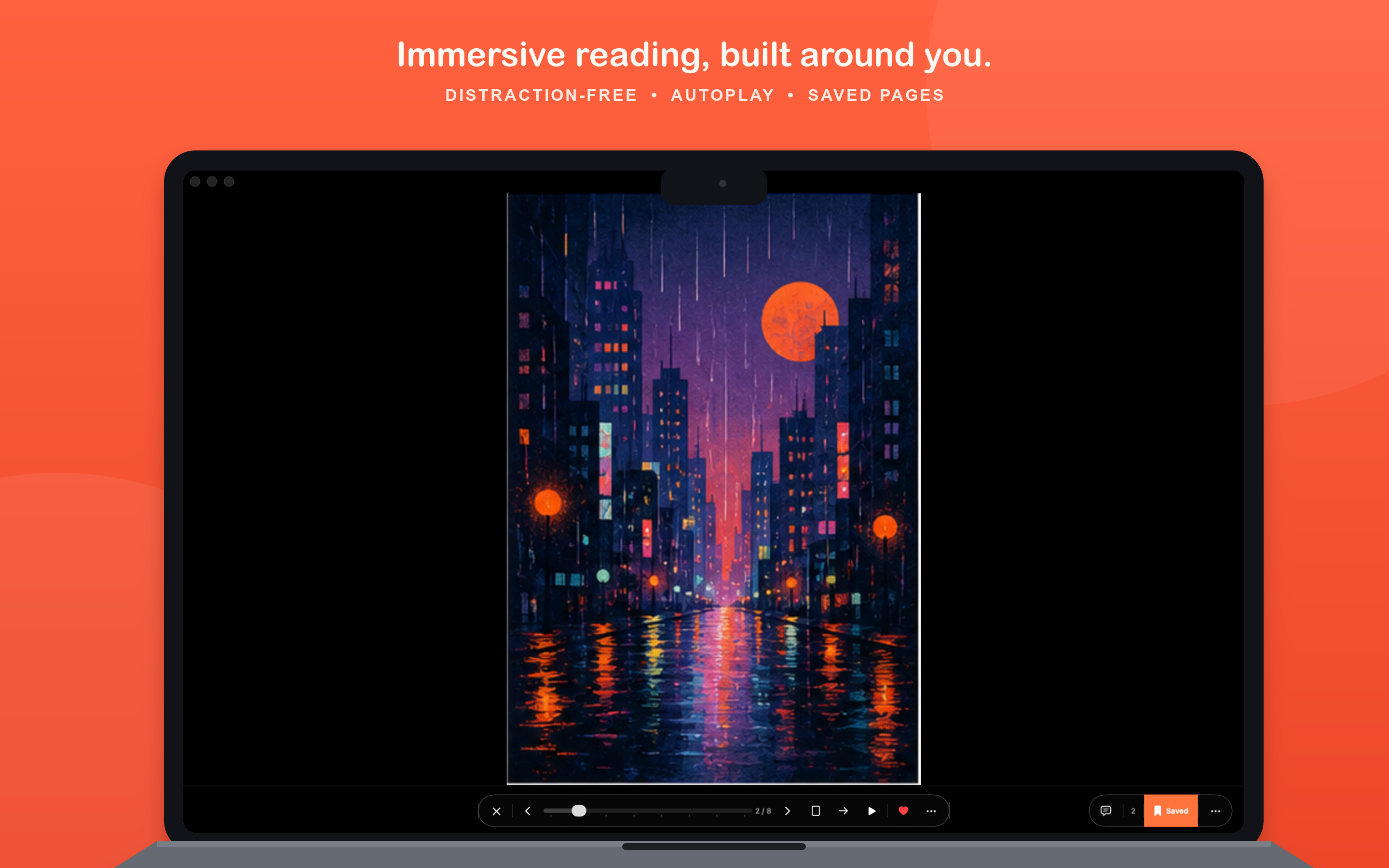The width and height of the screenshot is (1389, 868).
Task: Open the comments speech bubble icon
Action: tap(1105, 811)
